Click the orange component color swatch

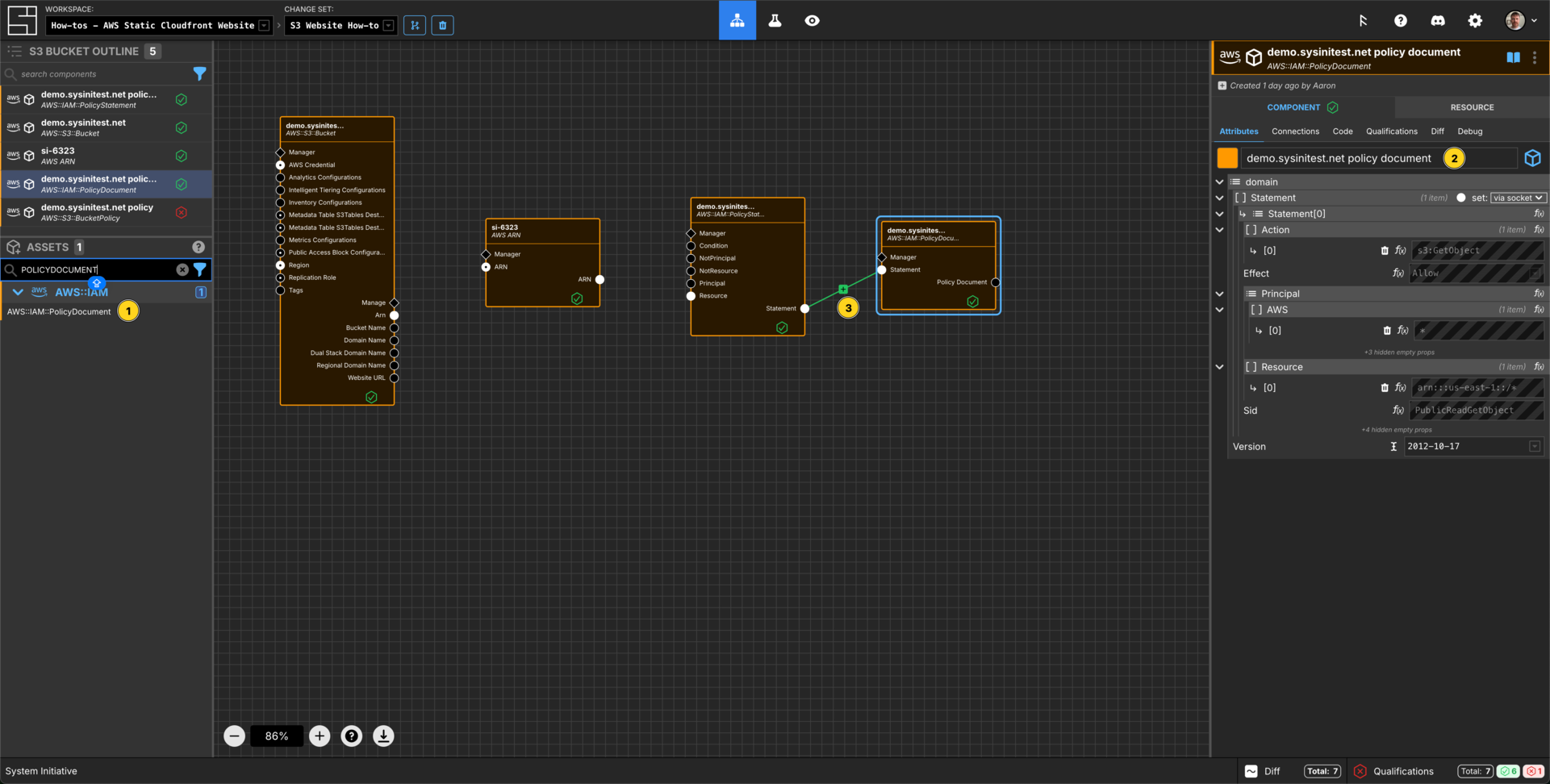pos(1227,158)
